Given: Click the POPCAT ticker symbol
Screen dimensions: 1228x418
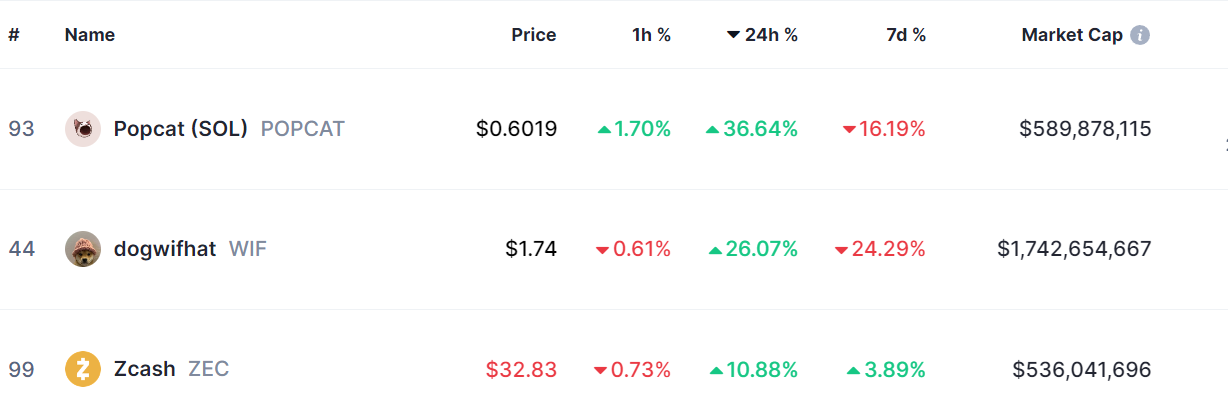Looking at the screenshot, I should (302, 129).
